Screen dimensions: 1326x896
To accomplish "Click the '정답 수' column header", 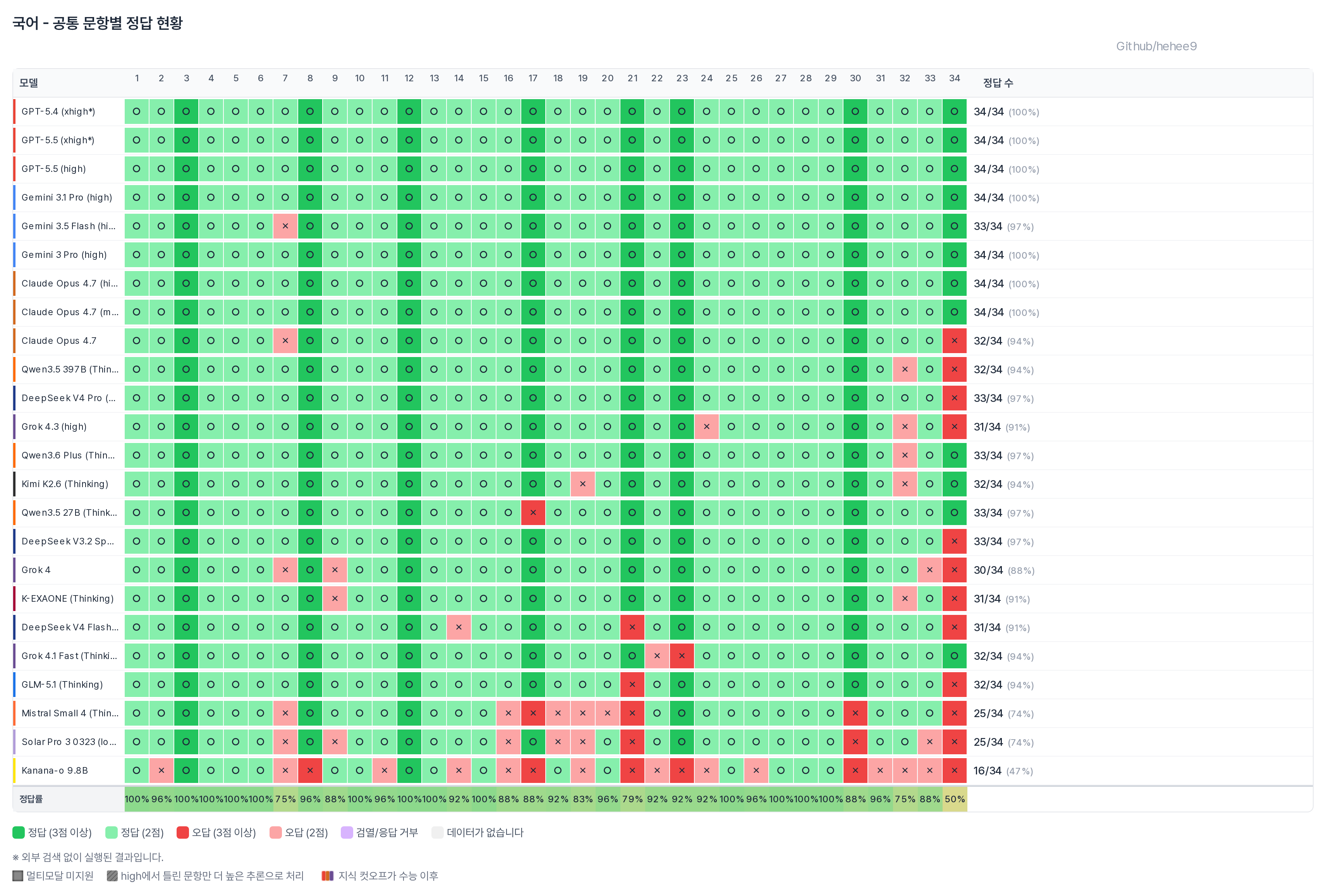I will [x=998, y=83].
